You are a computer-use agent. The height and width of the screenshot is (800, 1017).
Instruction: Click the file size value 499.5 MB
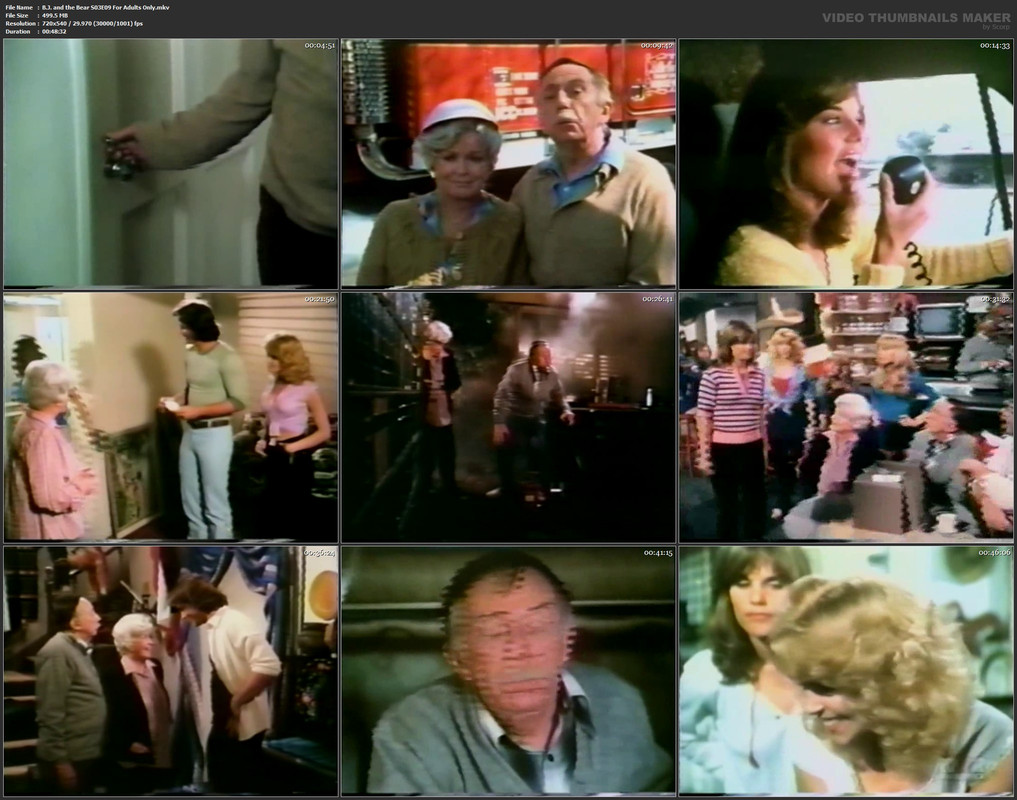[55, 15]
